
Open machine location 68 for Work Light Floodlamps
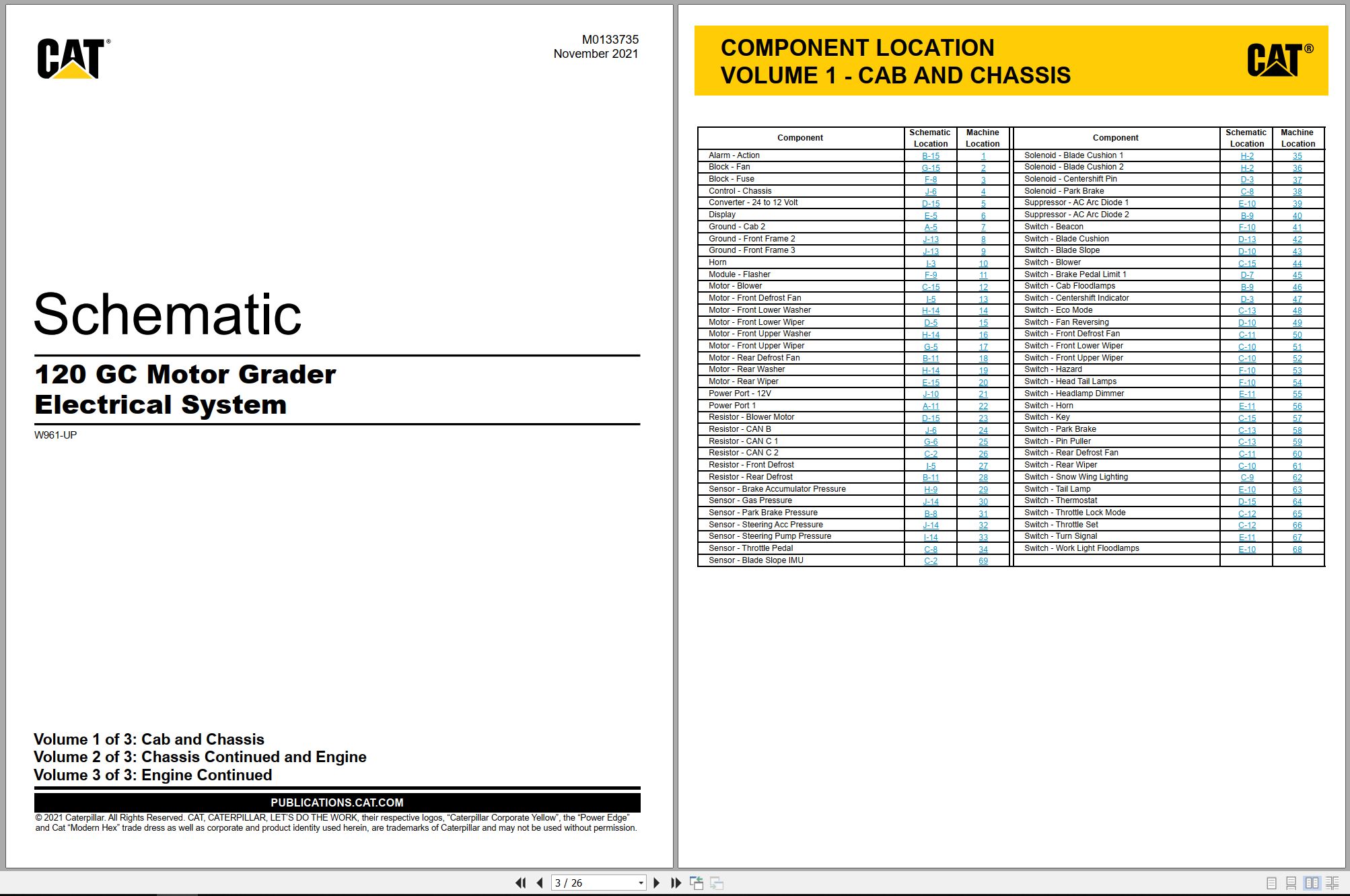click(x=1297, y=550)
